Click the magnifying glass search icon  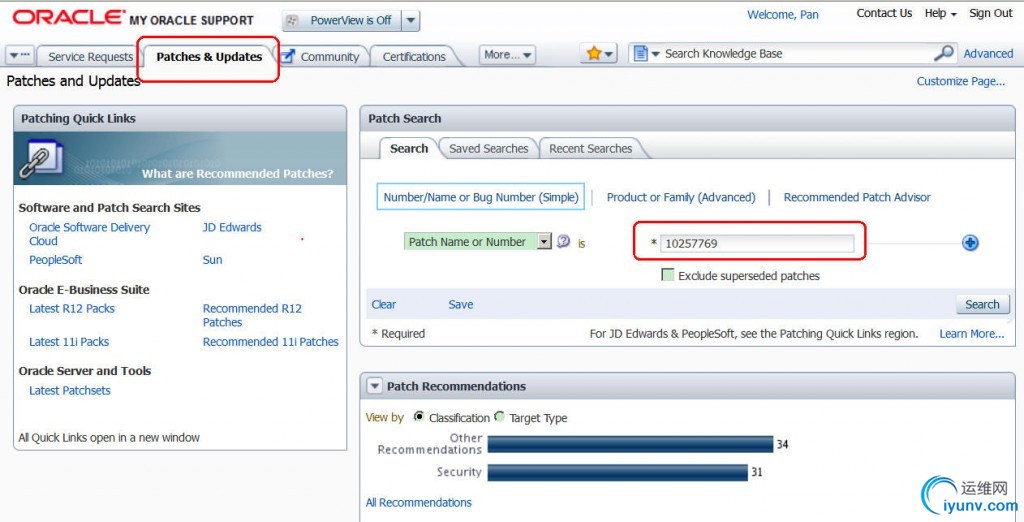click(x=943, y=54)
